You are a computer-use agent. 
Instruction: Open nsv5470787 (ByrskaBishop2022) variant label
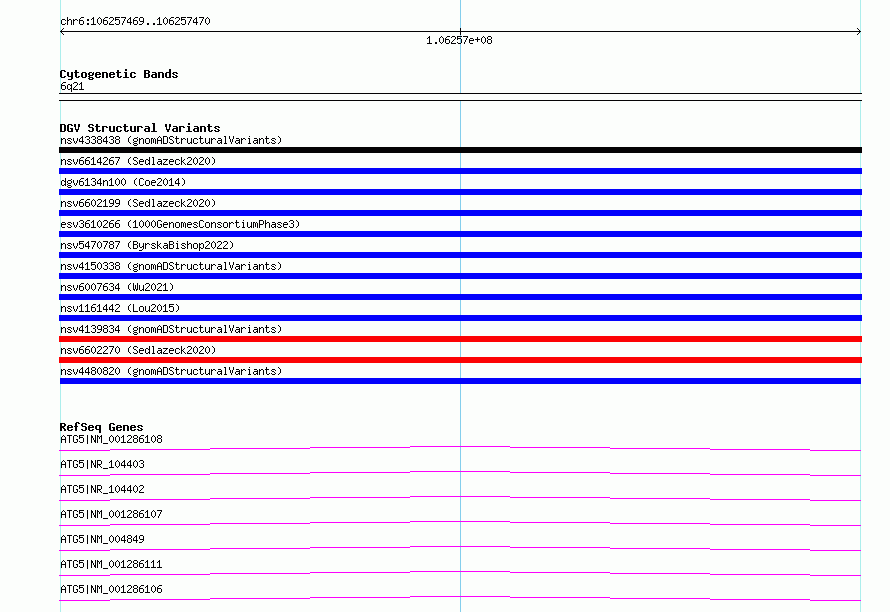point(147,245)
